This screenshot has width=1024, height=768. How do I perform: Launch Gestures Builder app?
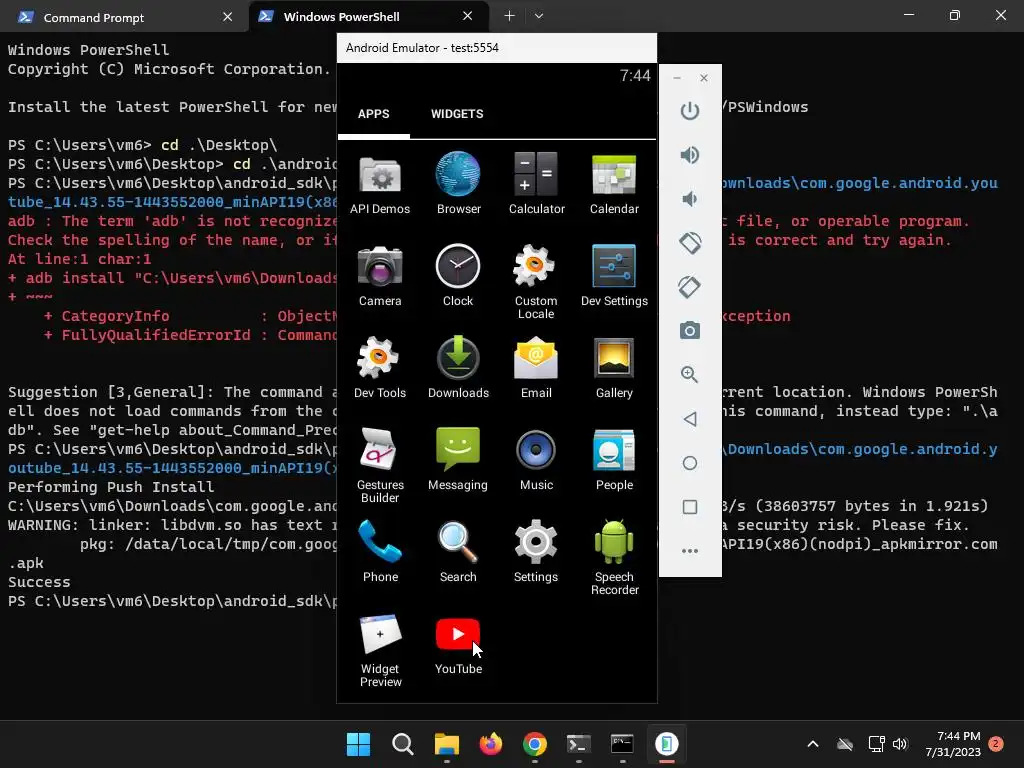click(x=380, y=466)
